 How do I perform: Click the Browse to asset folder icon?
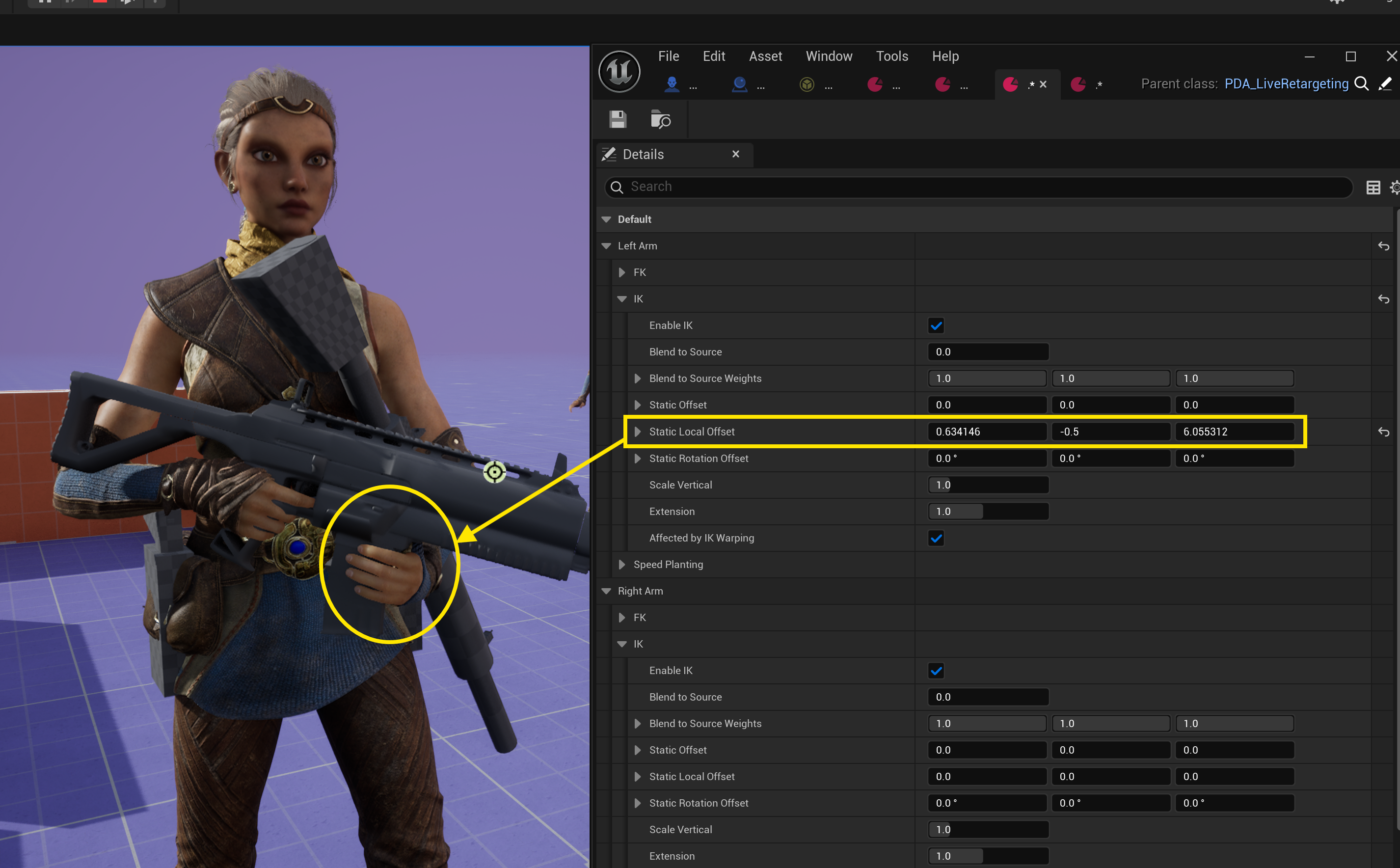click(660, 119)
